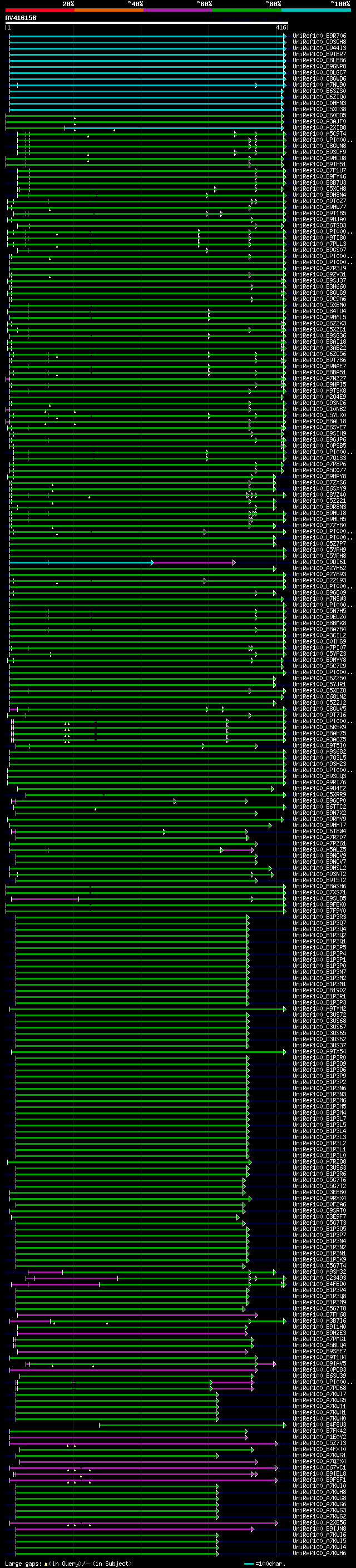Click the UniRef100_A7KWI7 label

pyautogui.click(x=319, y=1394)
